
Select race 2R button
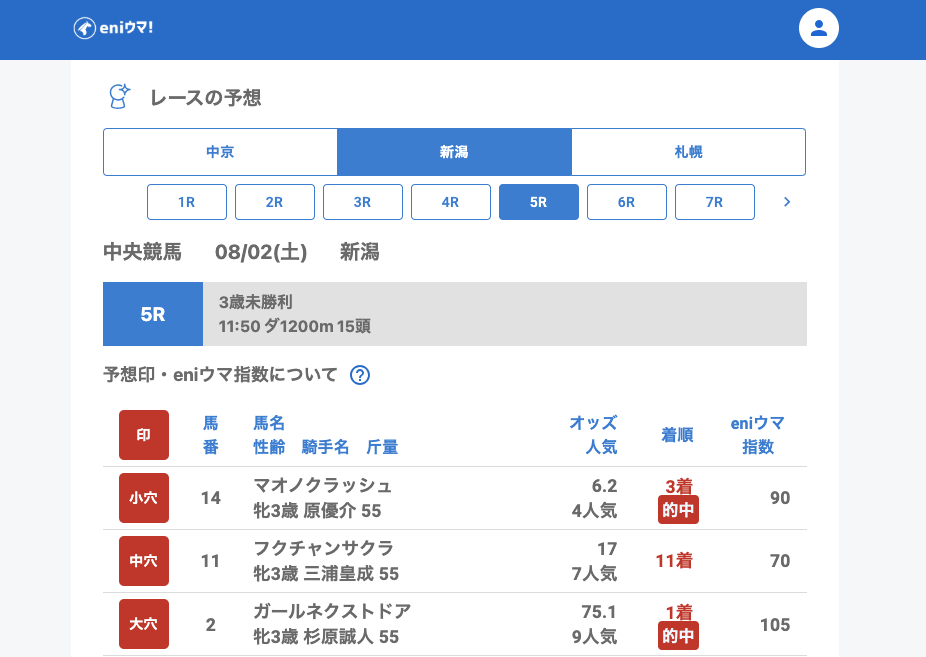(275, 202)
